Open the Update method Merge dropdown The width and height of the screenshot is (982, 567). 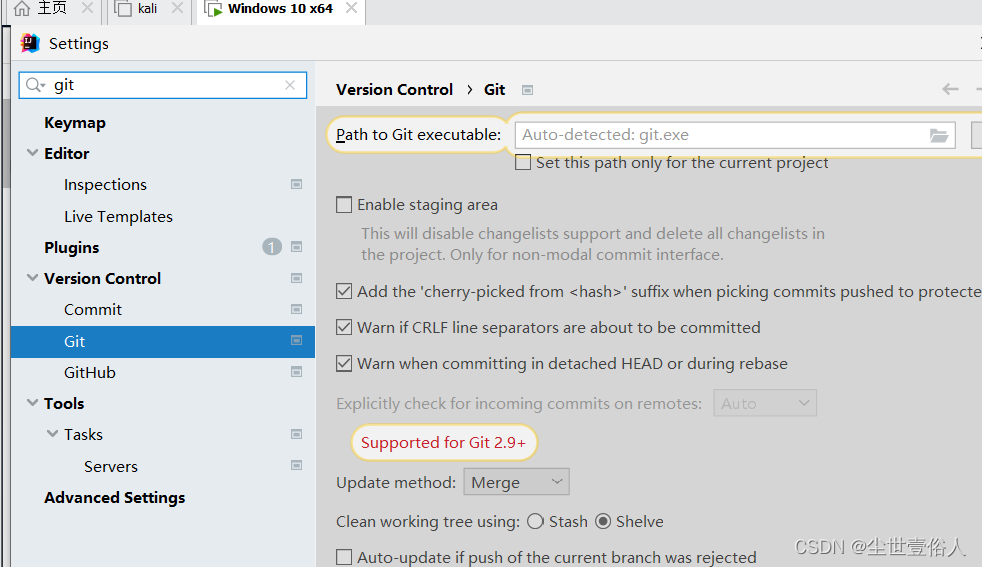click(x=516, y=482)
